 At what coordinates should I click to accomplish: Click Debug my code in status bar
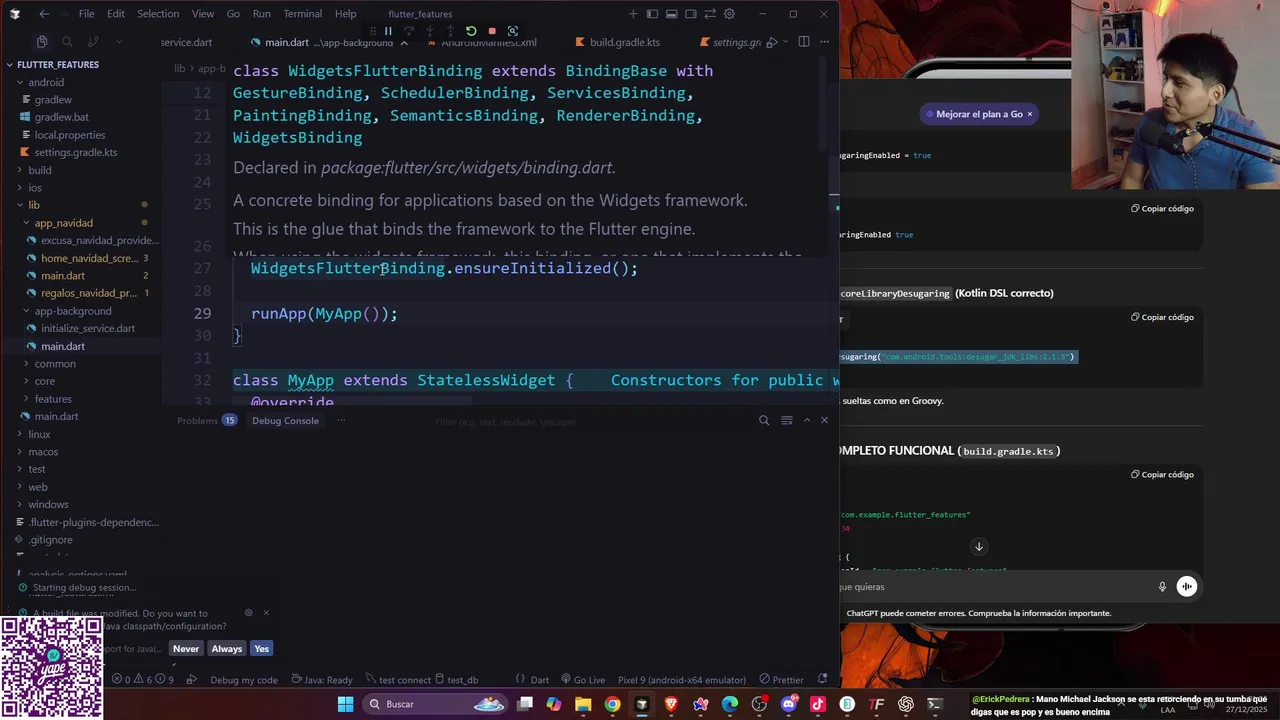click(243, 680)
